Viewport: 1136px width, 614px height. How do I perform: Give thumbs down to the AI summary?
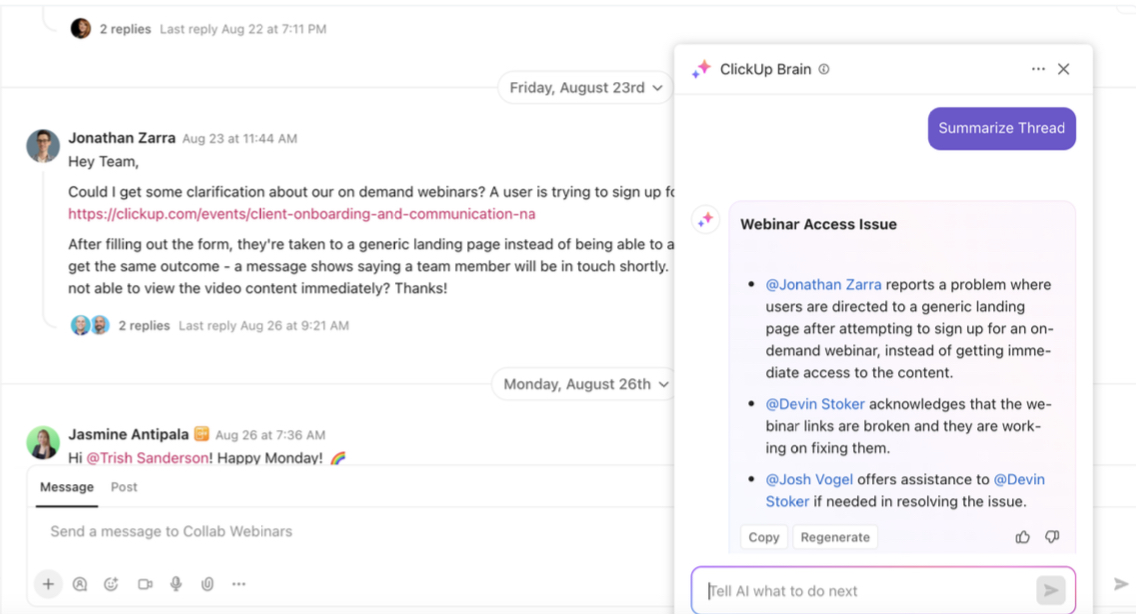pyautogui.click(x=1052, y=537)
